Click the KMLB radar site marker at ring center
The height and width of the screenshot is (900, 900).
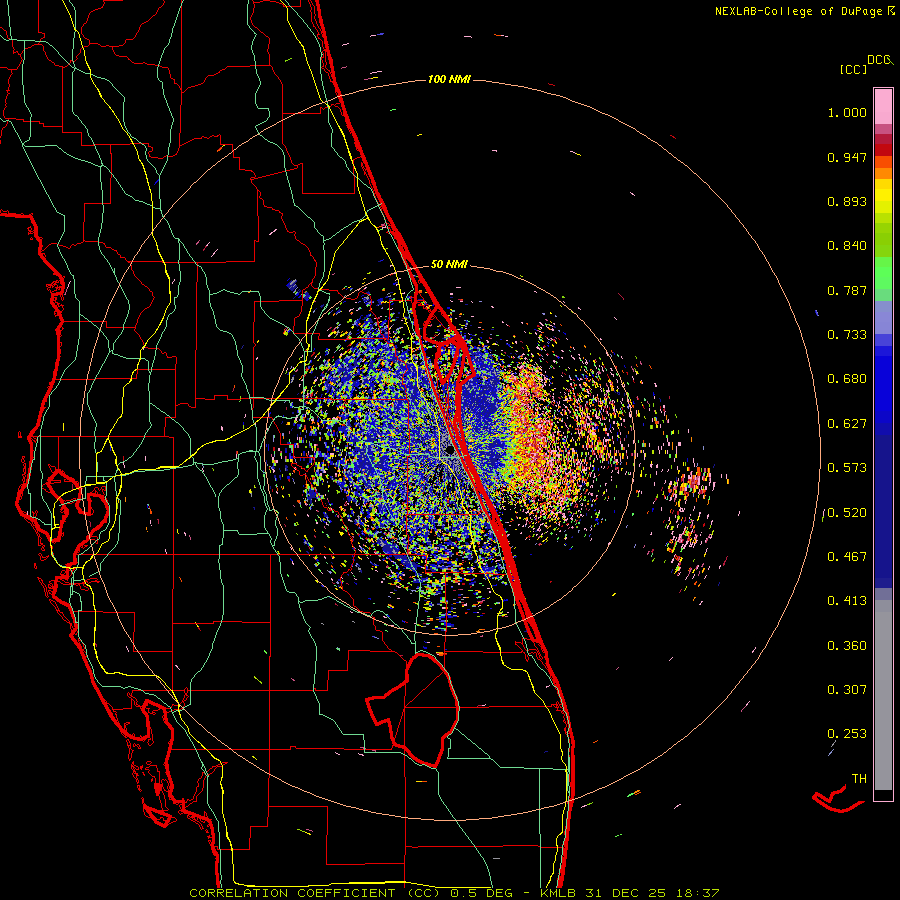click(x=450, y=451)
